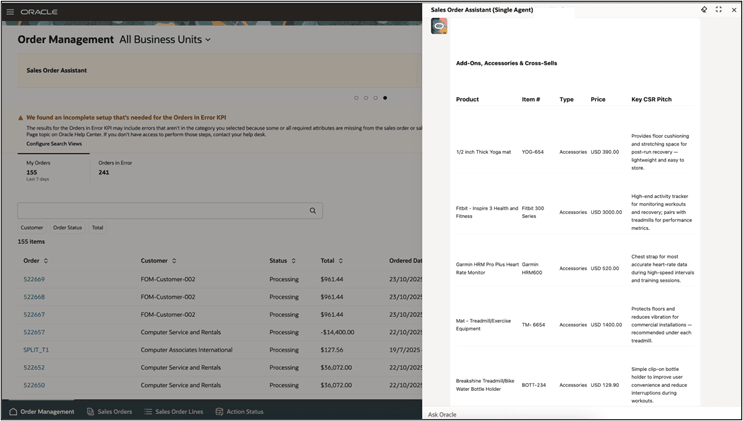
Task: Click the $127.56 total cell
Action: click(332, 350)
